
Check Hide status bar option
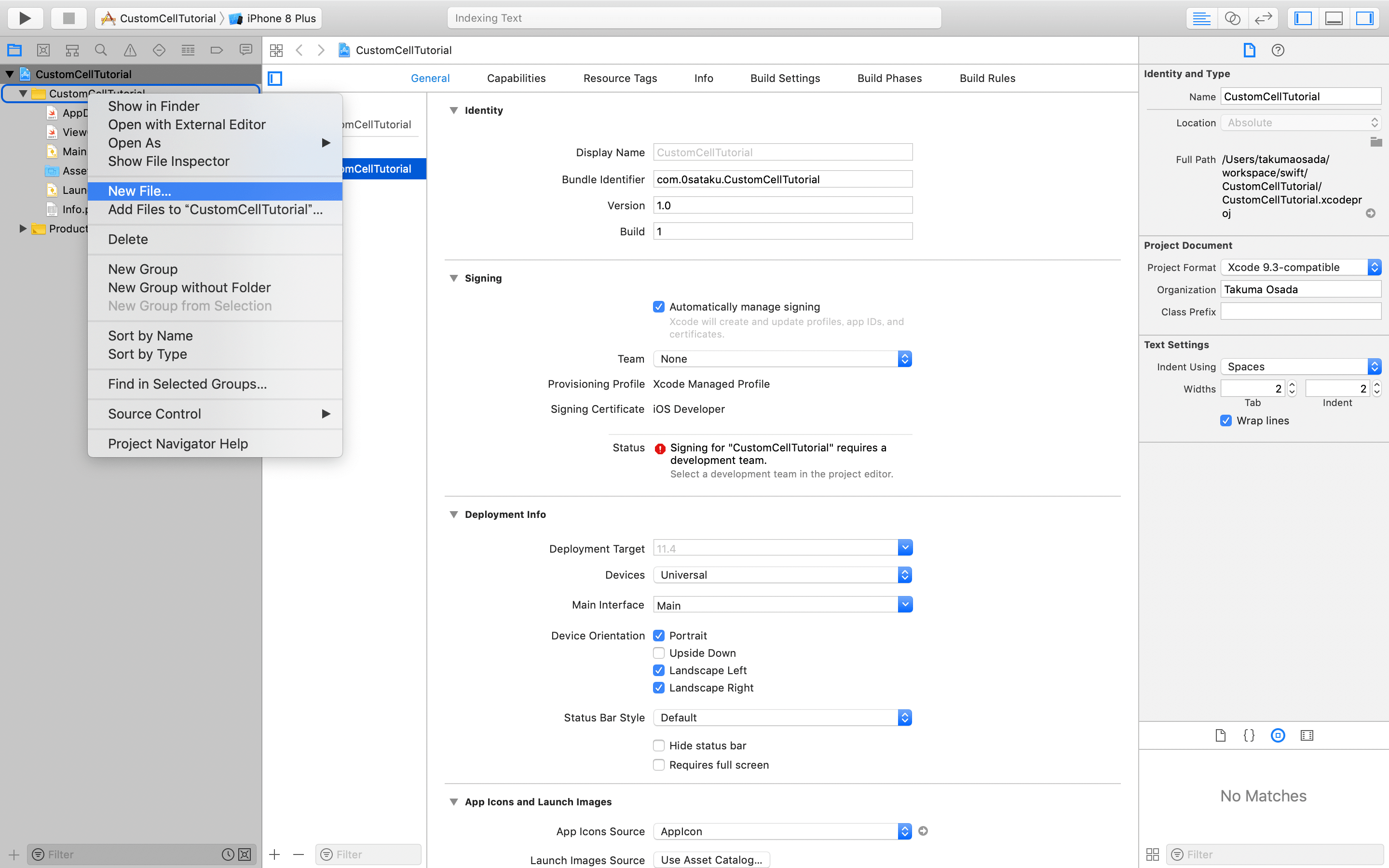coord(659,745)
